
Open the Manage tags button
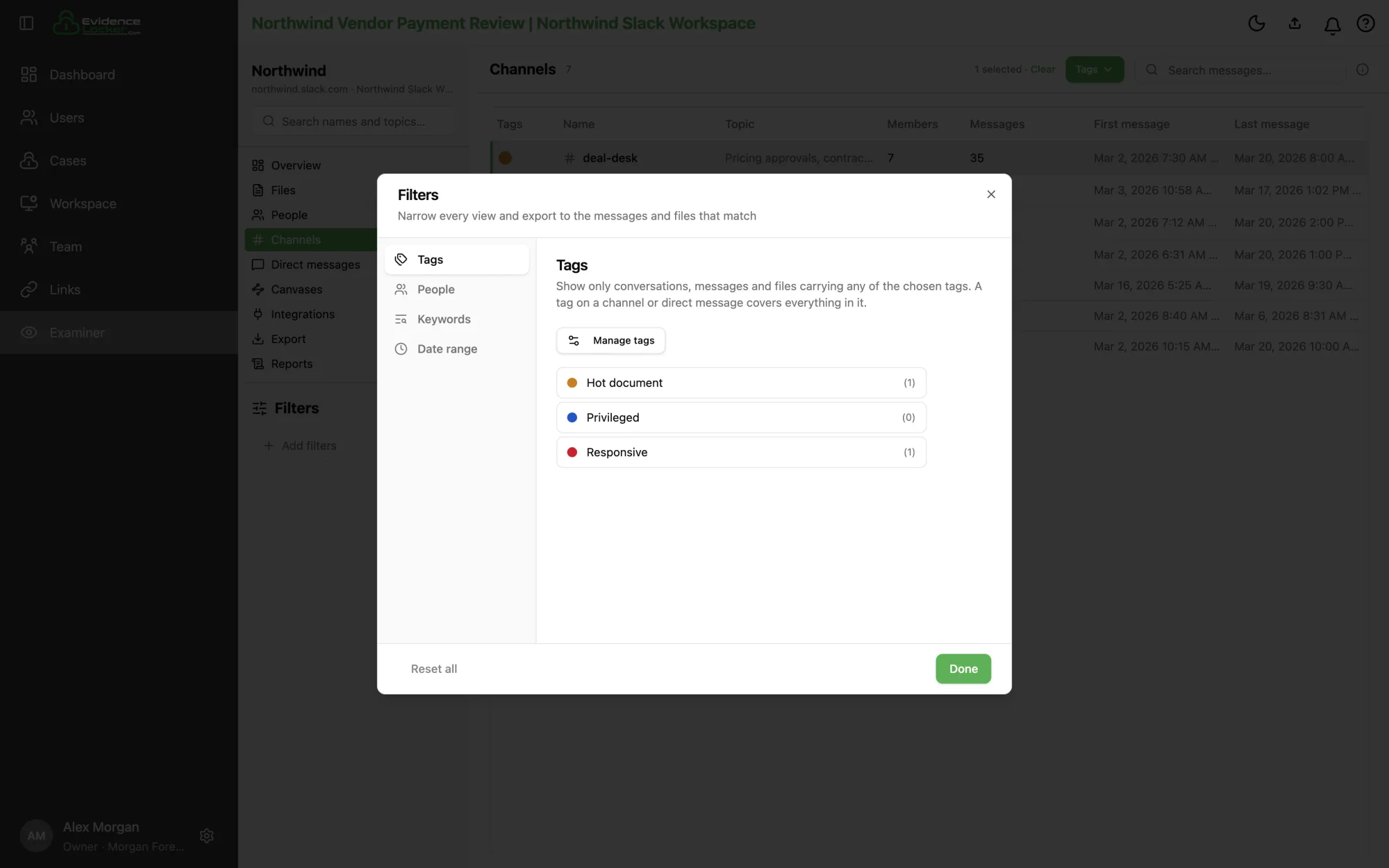(x=610, y=340)
